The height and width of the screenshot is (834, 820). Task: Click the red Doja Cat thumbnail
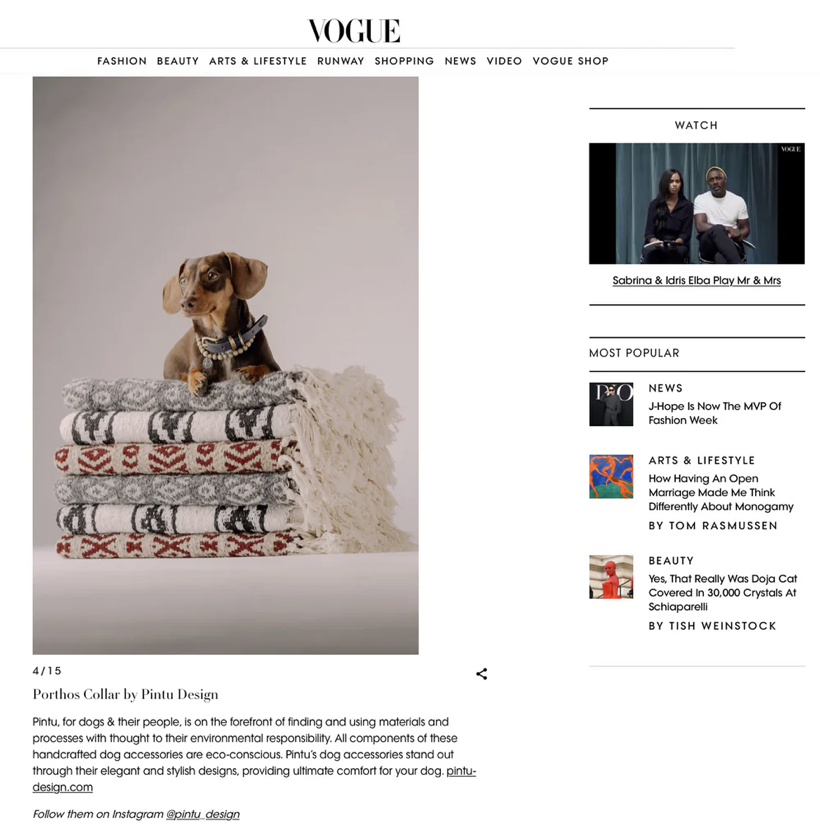pyautogui.click(x=611, y=577)
